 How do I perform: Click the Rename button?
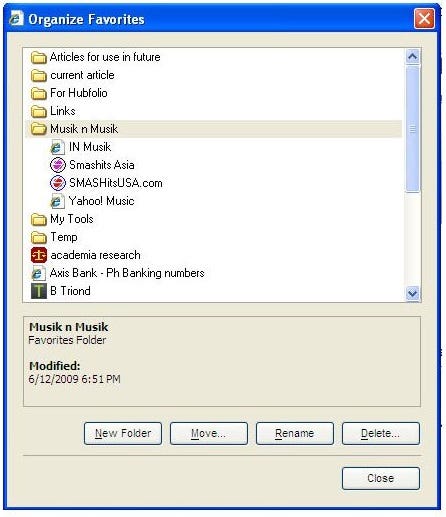point(295,433)
